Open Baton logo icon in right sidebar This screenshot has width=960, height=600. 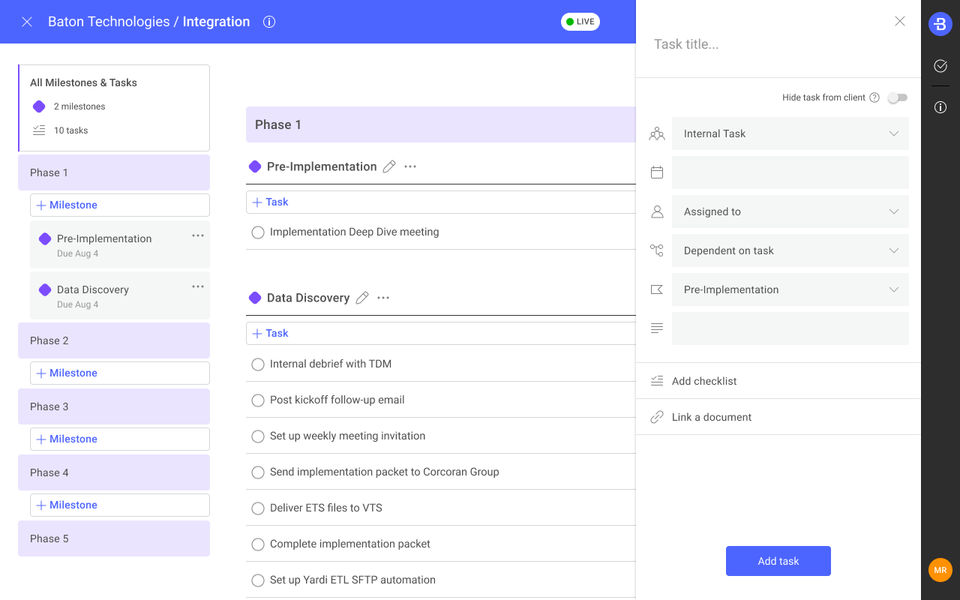[x=940, y=24]
